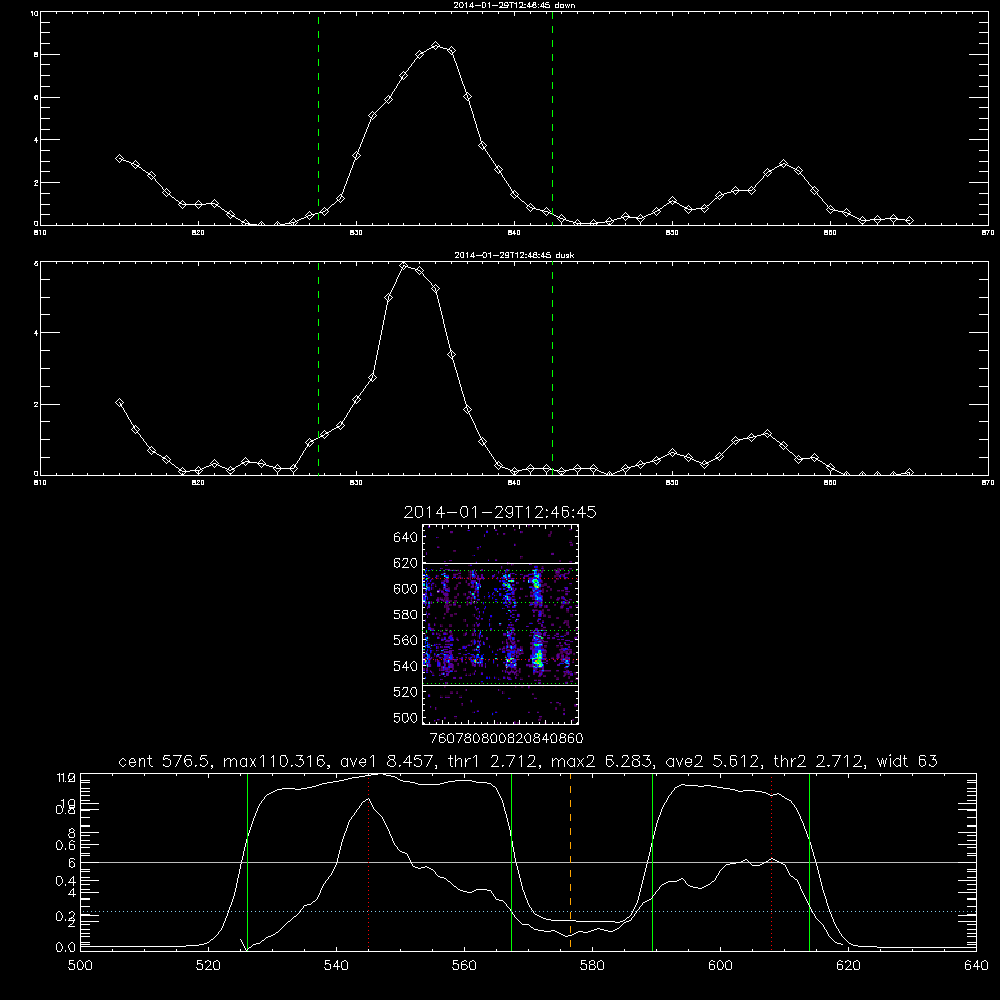Image resolution: width=1000 pixels, height=1000 pixels.
Task: Click the 'thr2 2.712' value in stats line
Action: [x=818, y=761]
